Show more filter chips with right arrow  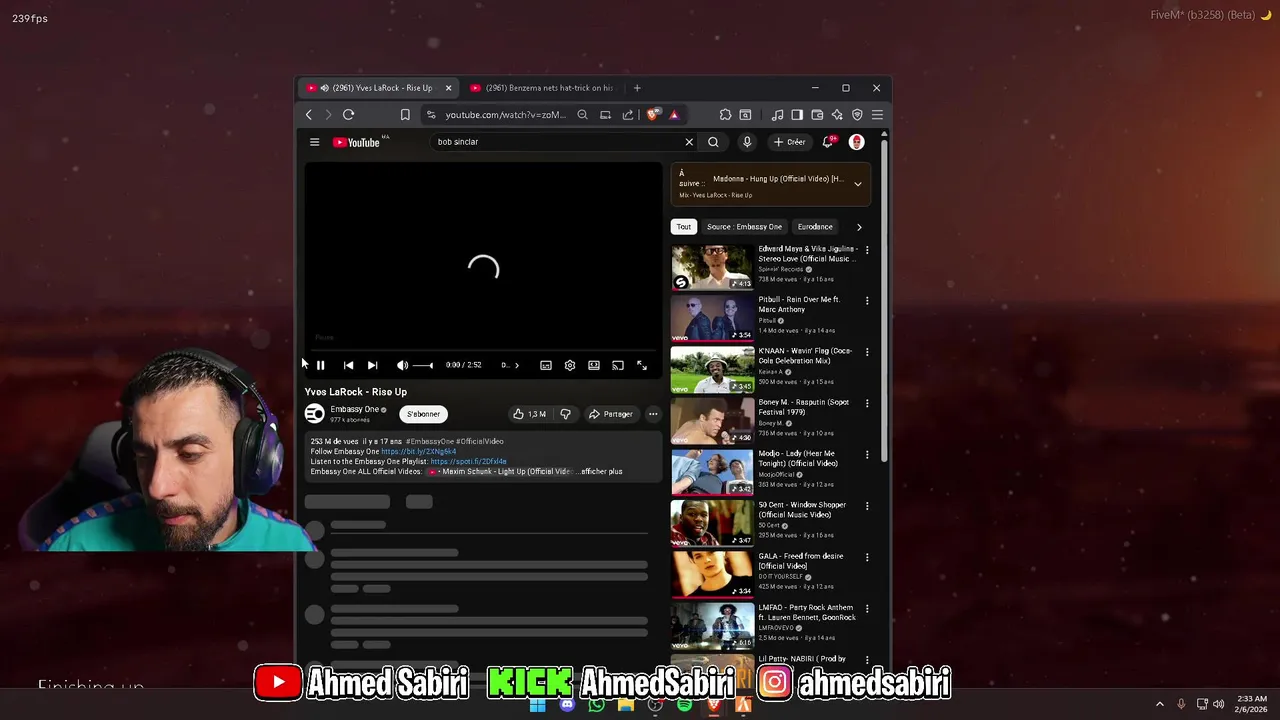pyautogui.click(x=858, y=227)
